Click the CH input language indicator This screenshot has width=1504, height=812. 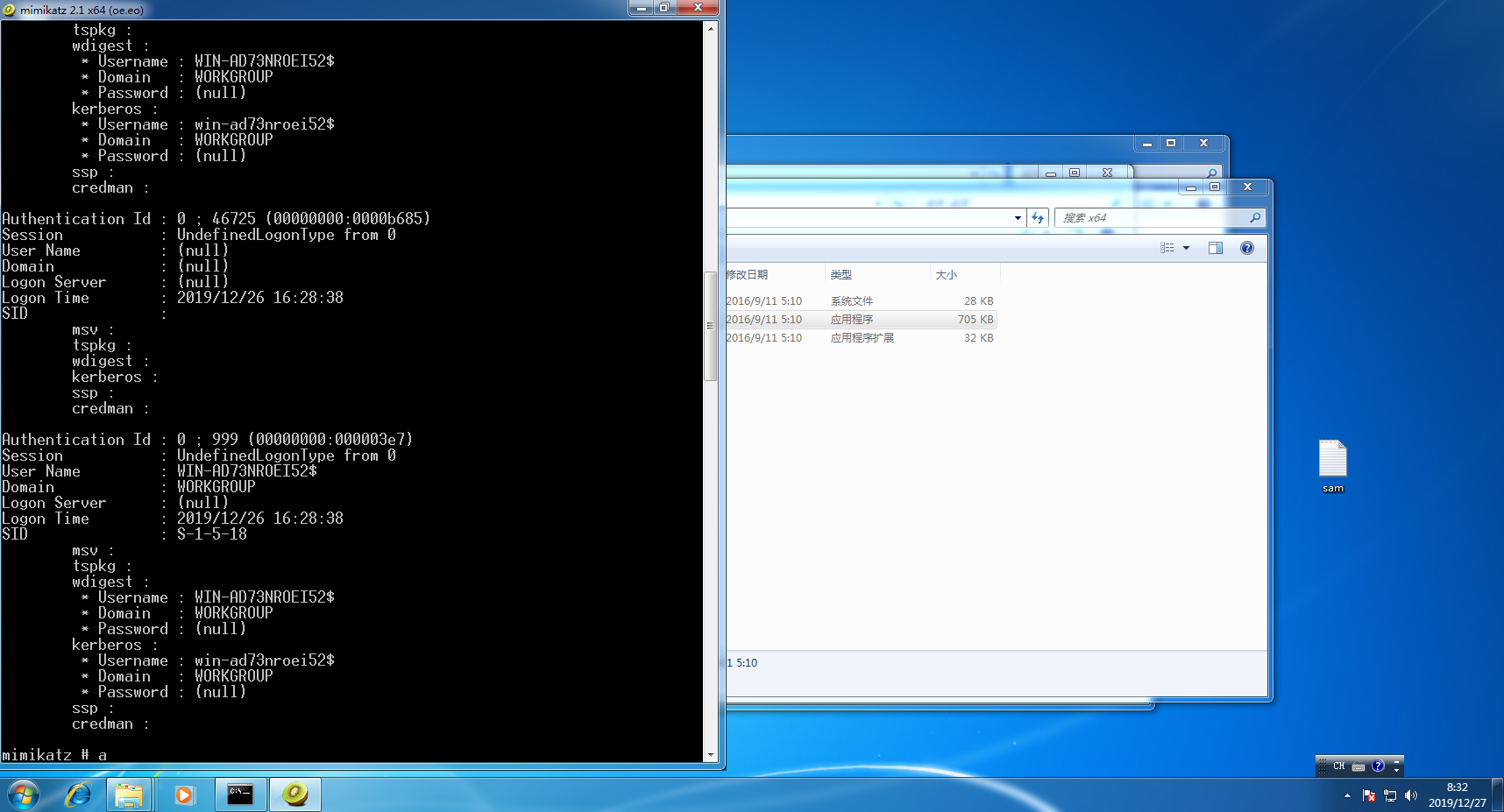click(x=1339, y=766)
